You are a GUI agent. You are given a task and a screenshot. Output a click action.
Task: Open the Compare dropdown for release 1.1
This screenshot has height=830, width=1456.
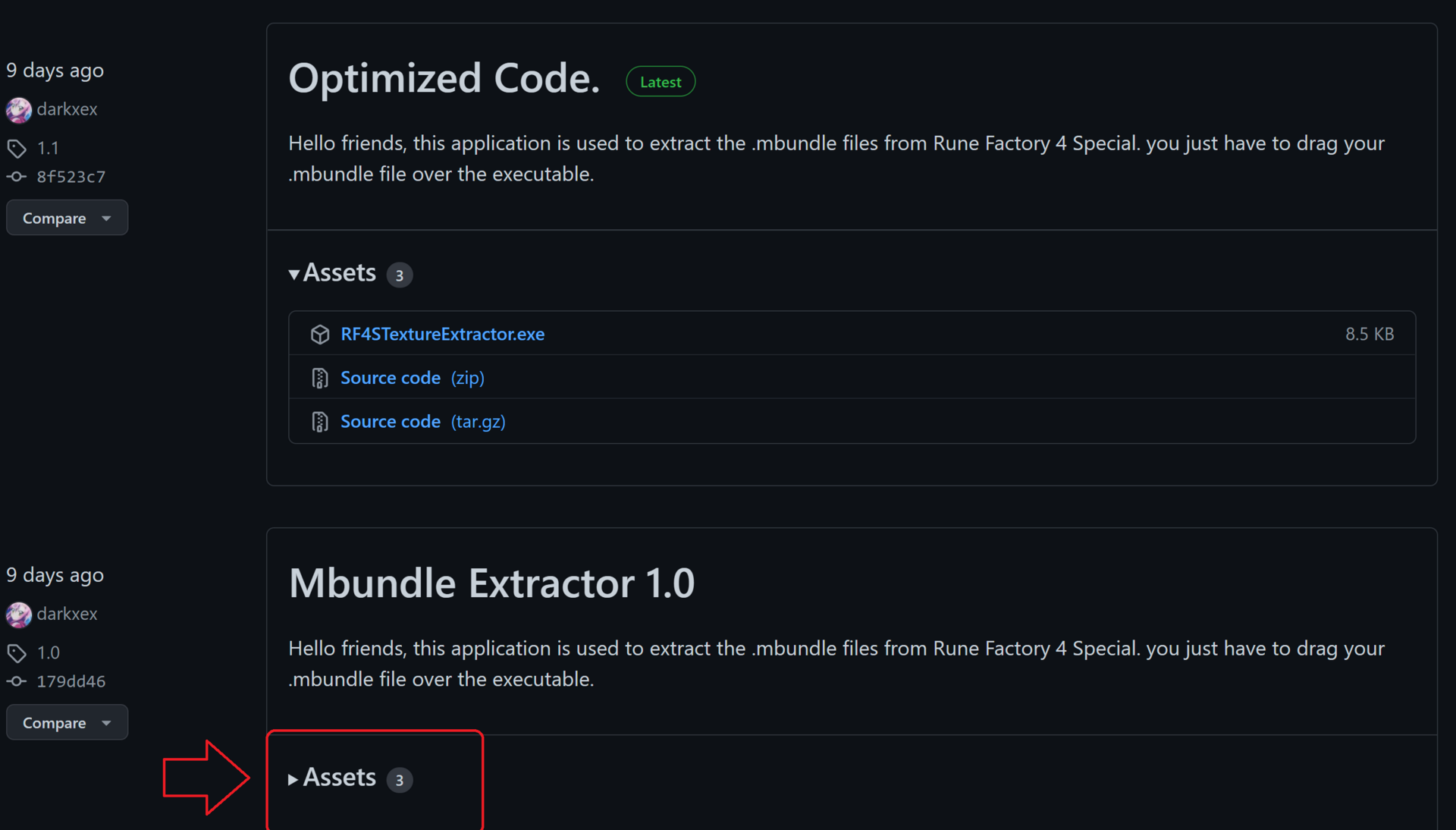pyautogui.click(x=67, y=219)
